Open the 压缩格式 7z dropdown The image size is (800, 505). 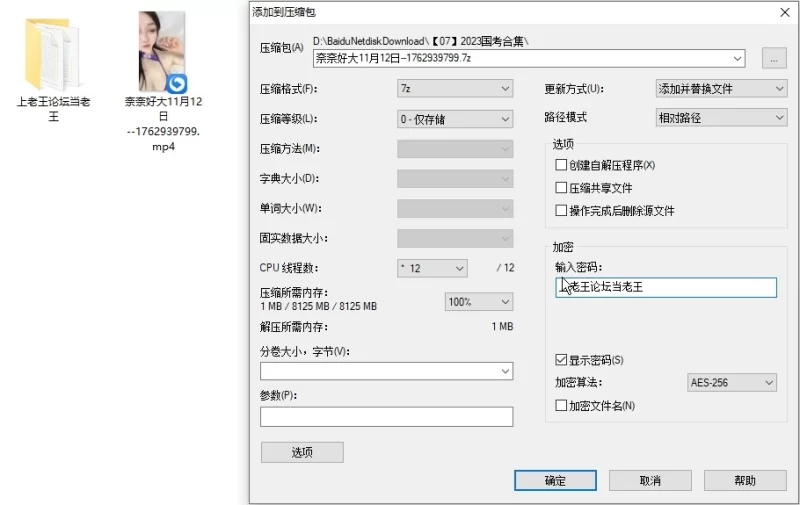455,89
